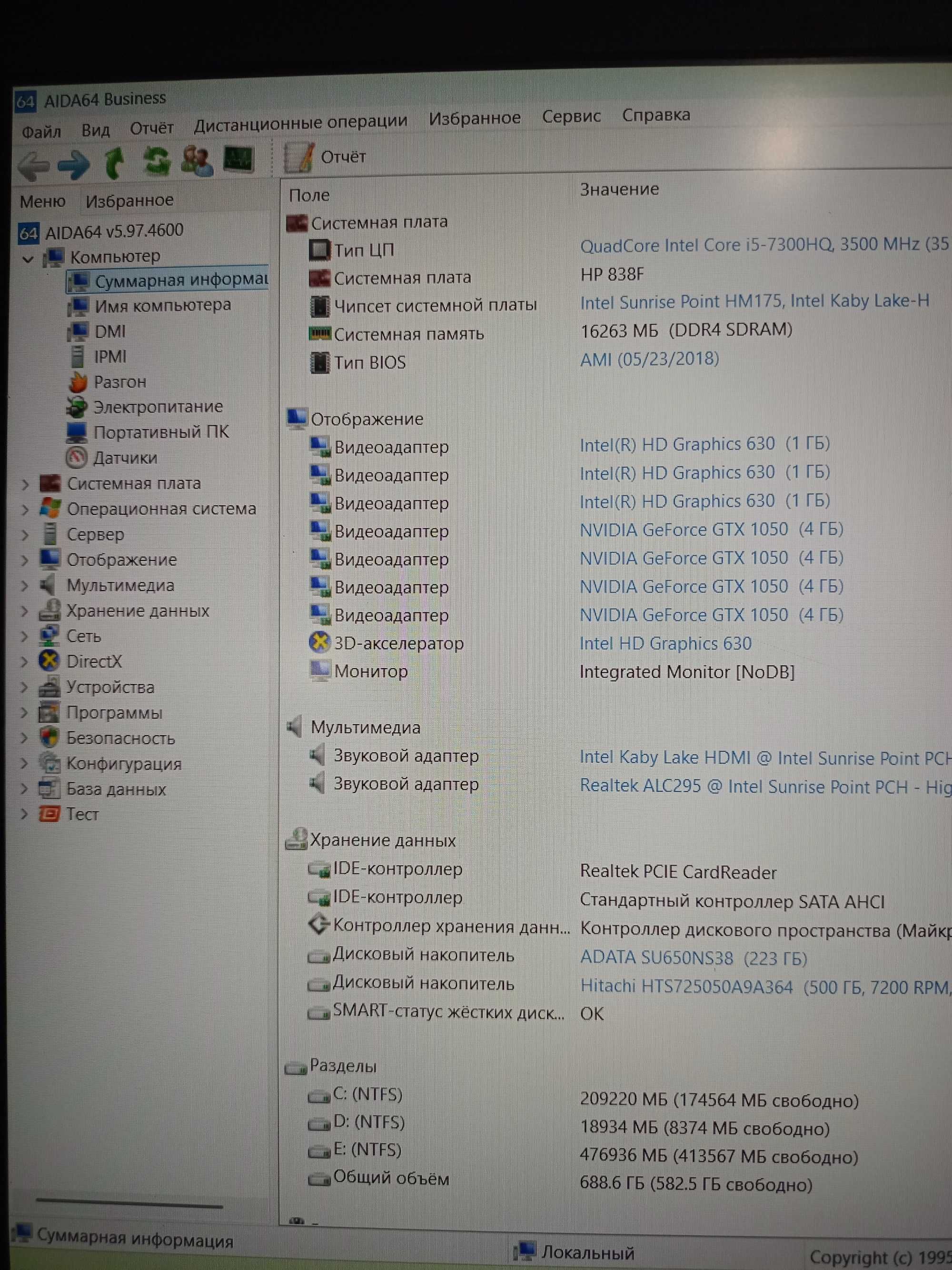952x1270 pixels.
Task: Switch to the Избранное panel tab
Action: pos(129,200)
